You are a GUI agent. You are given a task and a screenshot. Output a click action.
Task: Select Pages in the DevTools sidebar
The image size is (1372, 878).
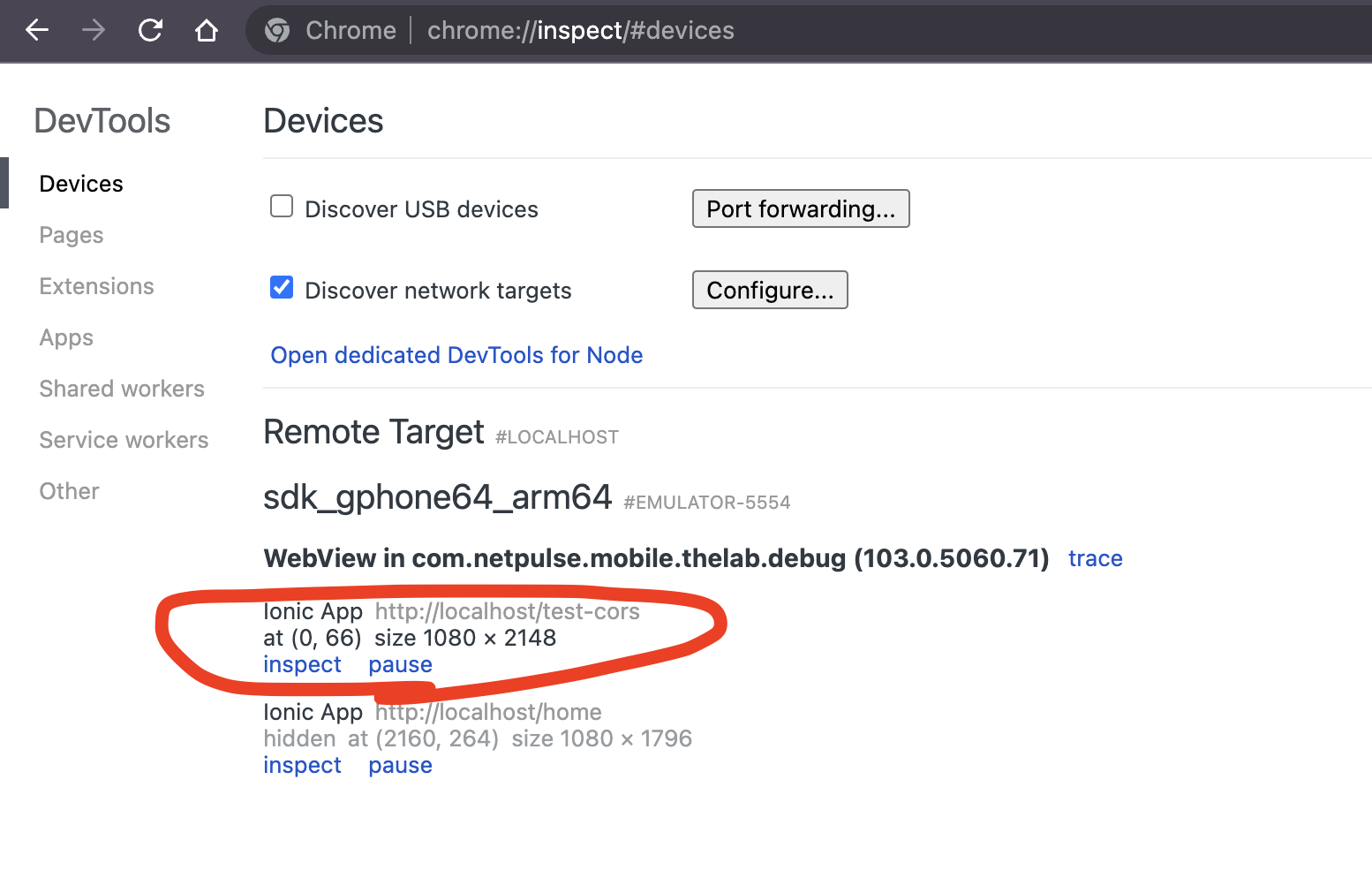[71, 235]
